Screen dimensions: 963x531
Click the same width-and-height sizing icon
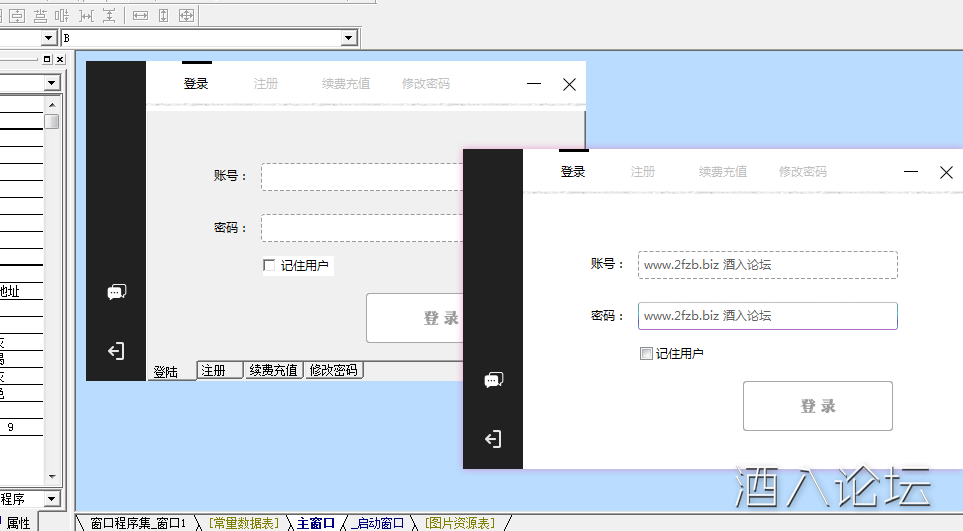point(186,16)
